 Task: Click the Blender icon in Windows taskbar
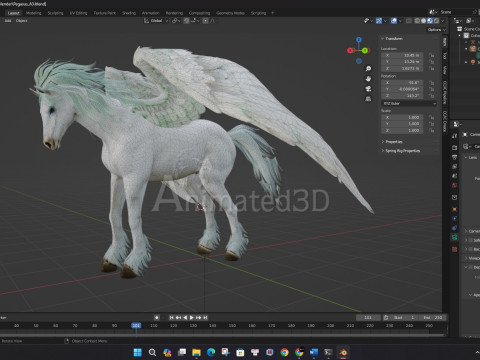(343, 352)
